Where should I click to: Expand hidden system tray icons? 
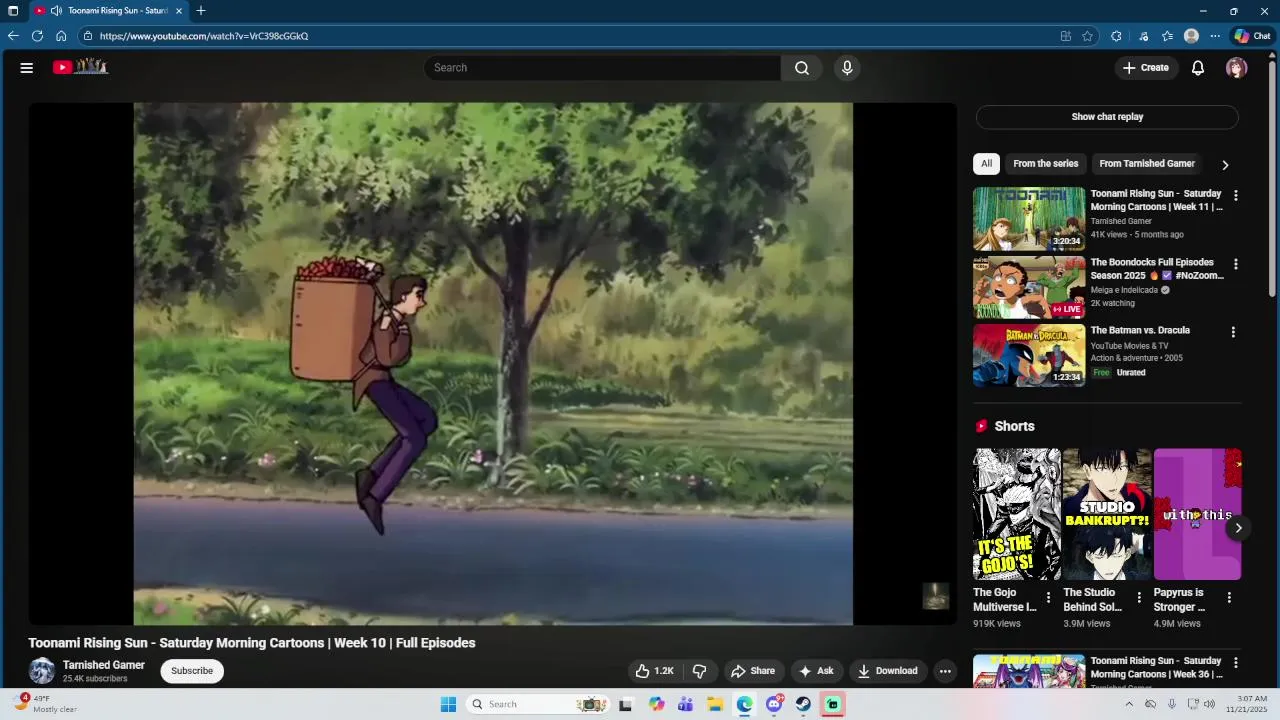pos(1129,704)
